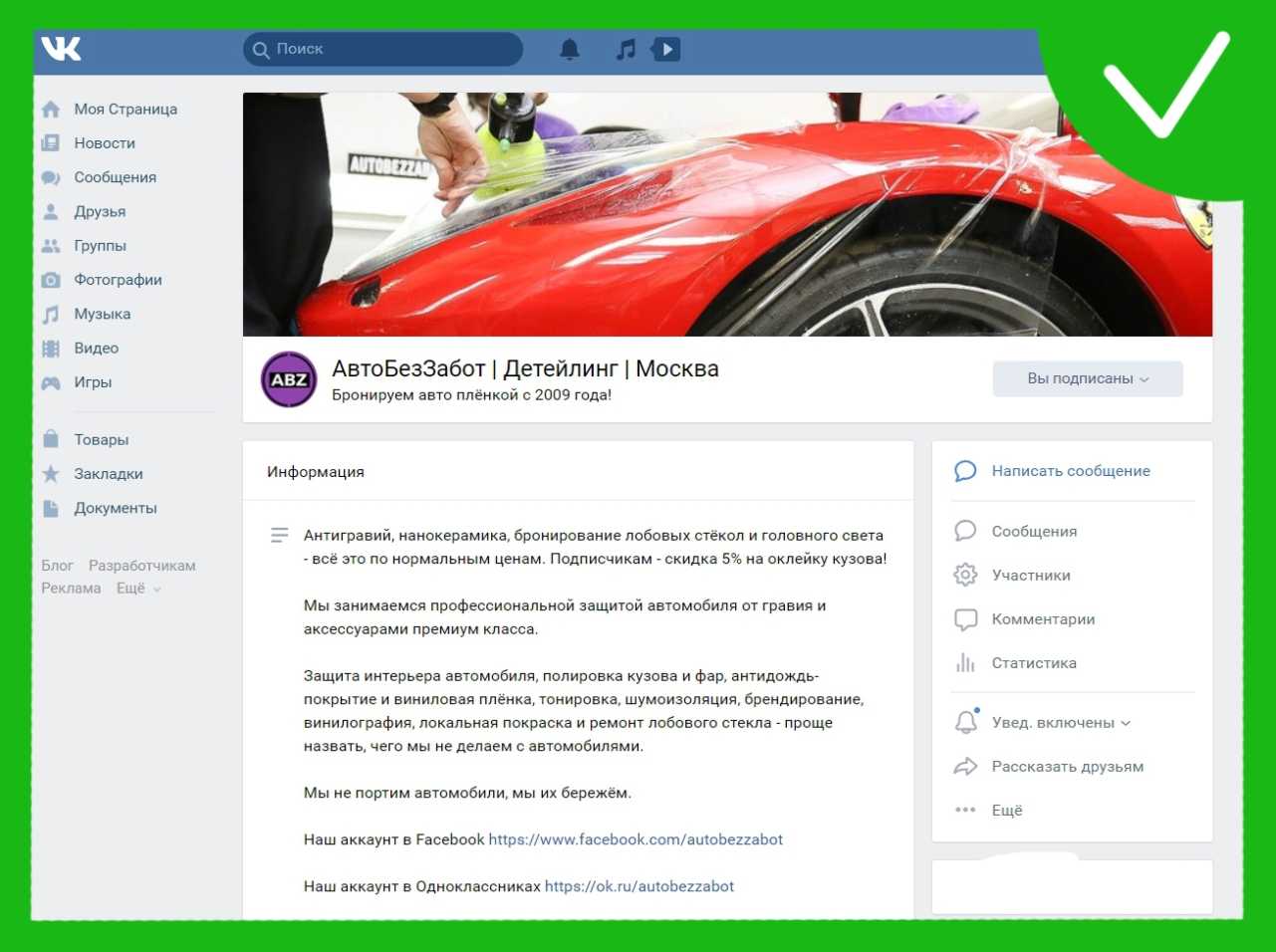
Task: Open Видео in left menu
Action: click(96, 349)
